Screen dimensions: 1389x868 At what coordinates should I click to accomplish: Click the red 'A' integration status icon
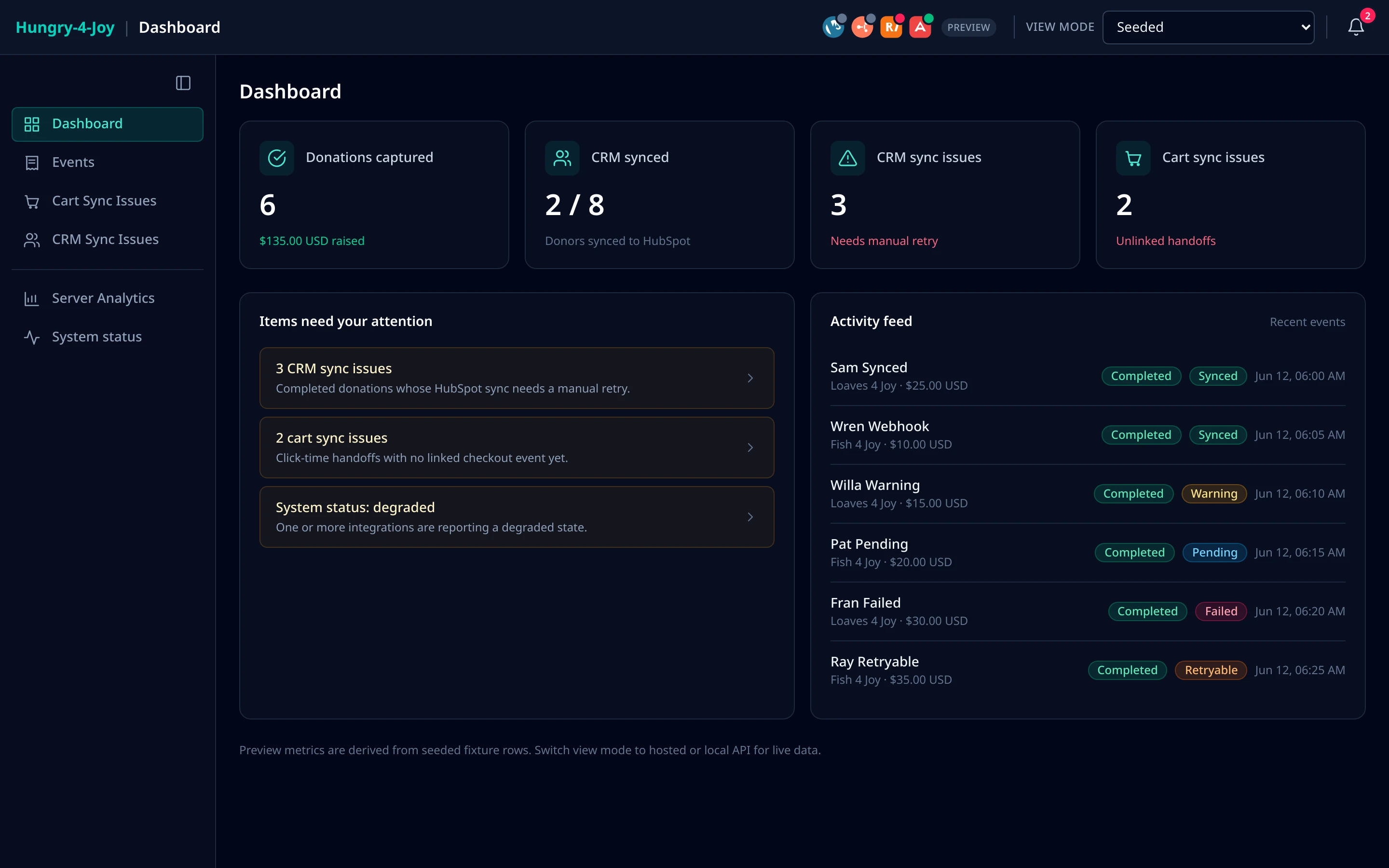pos(920,27)
